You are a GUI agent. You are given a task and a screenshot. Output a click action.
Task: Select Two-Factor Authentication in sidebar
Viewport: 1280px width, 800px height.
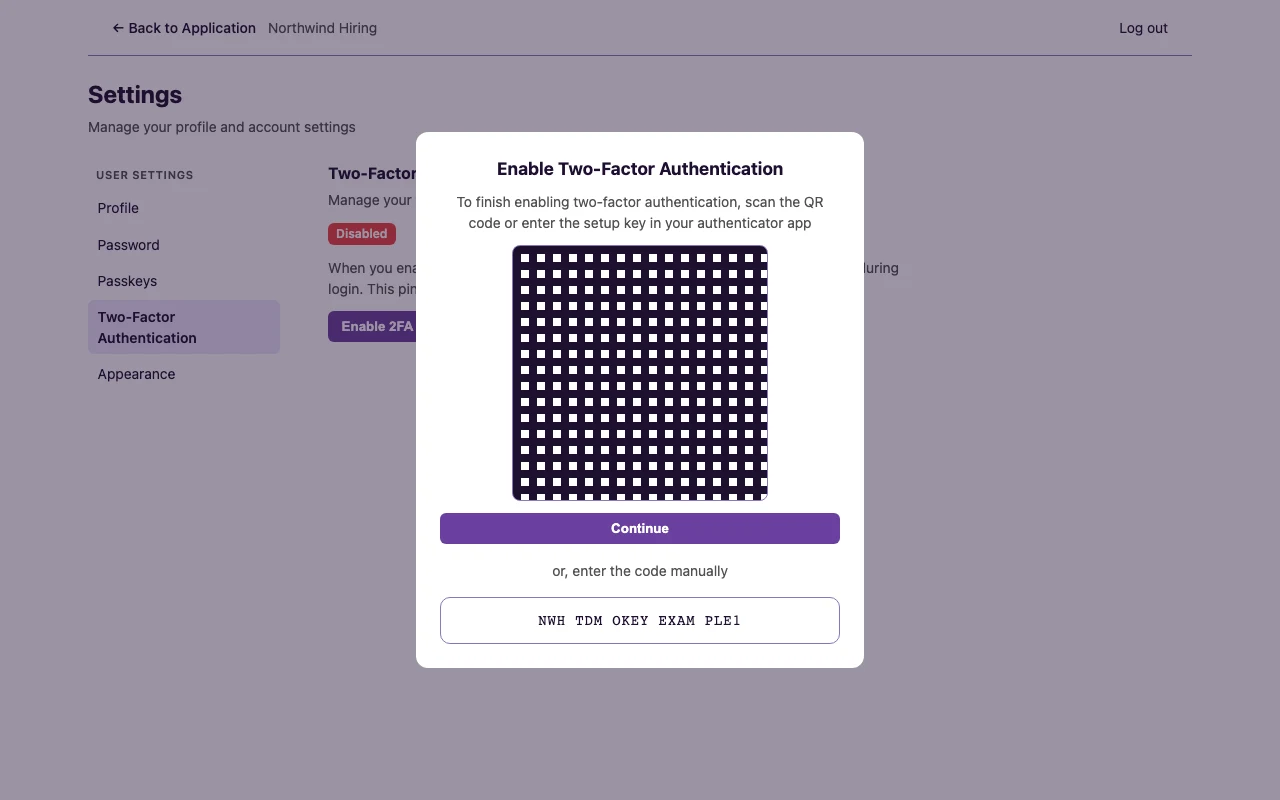184,327
